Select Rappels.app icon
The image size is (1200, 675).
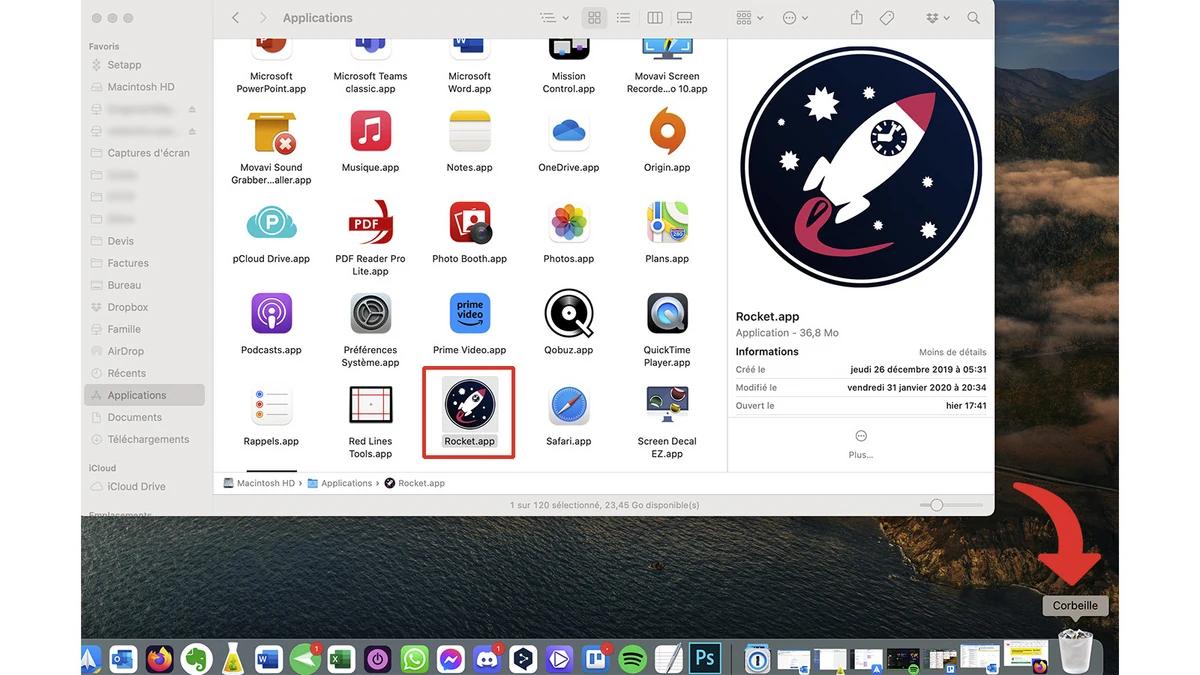pyautogui.click(x=271, y=406)
